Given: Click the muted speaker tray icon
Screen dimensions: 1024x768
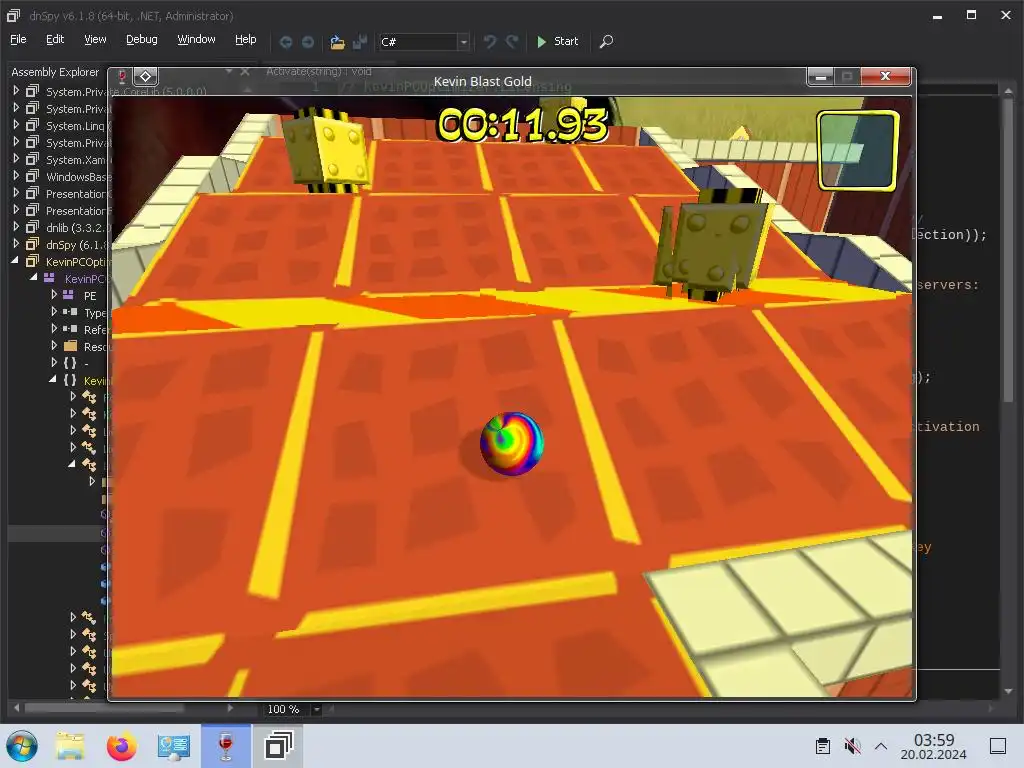Looking at the screenshot, I should 852,746.
